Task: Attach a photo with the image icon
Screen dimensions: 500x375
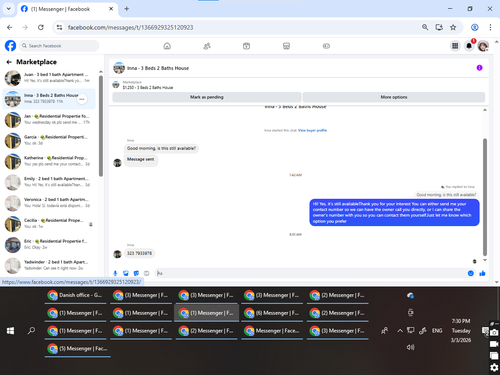Action: tap(126, 273)
